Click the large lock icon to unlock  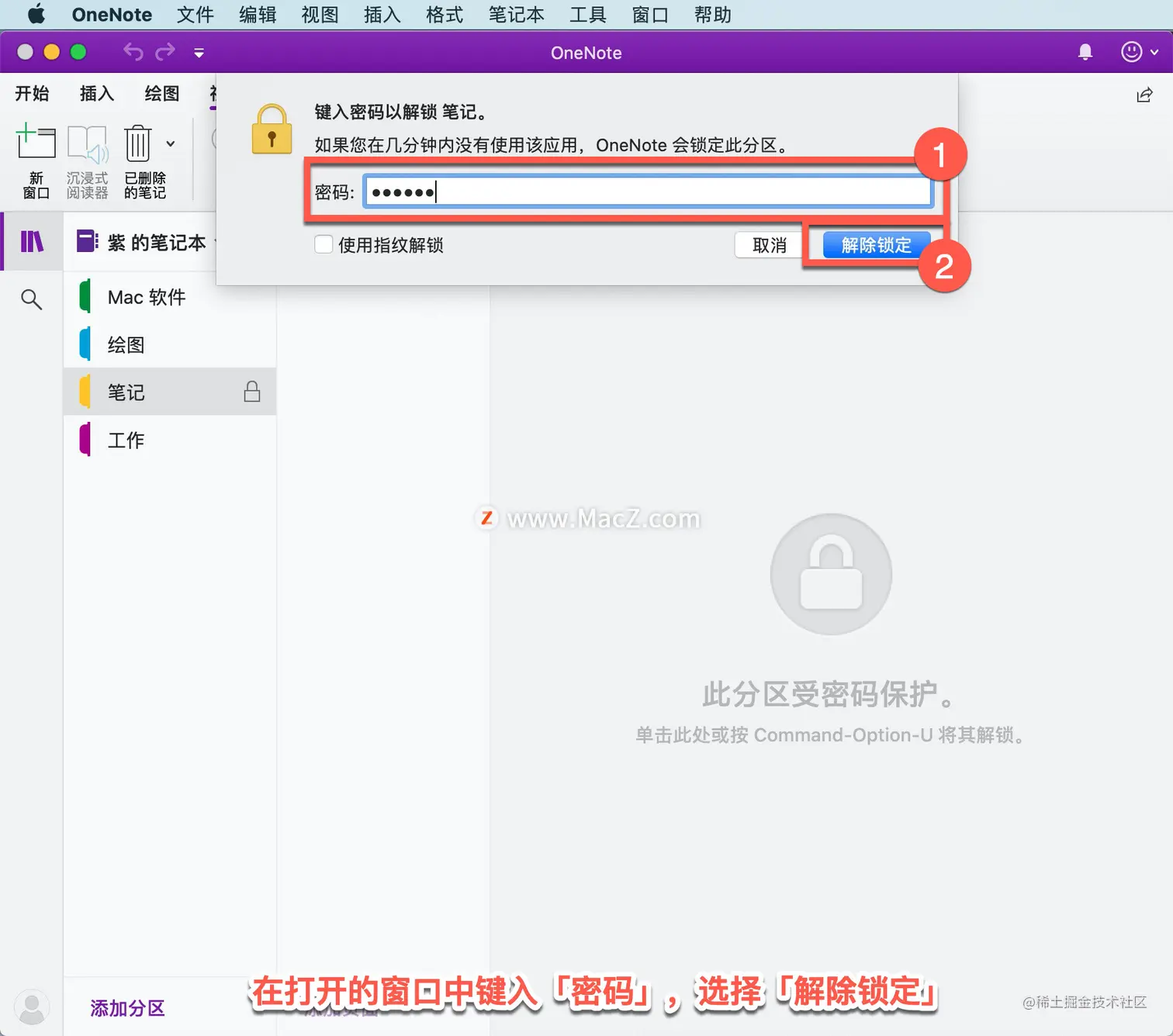(831, 575)
